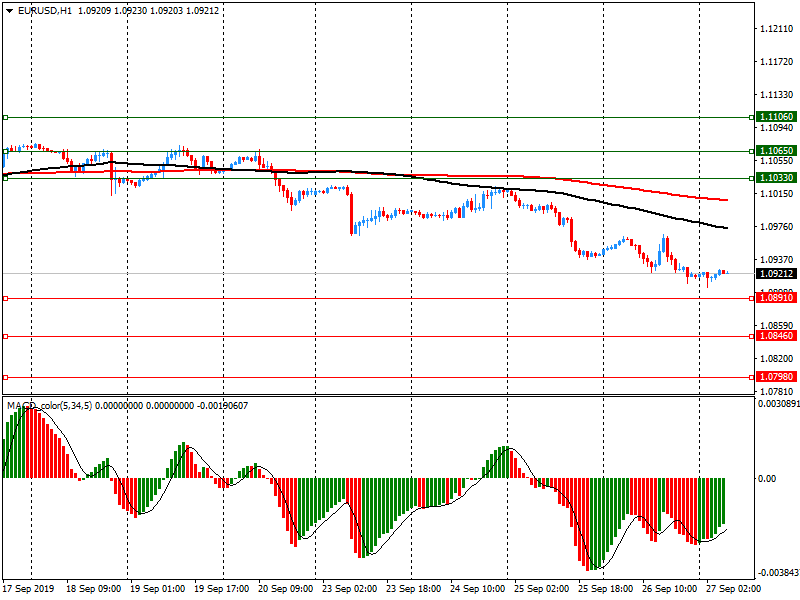Screen dimensions: 800x600
Task: Click end of the red moving average line
Action: click(727, 200)
